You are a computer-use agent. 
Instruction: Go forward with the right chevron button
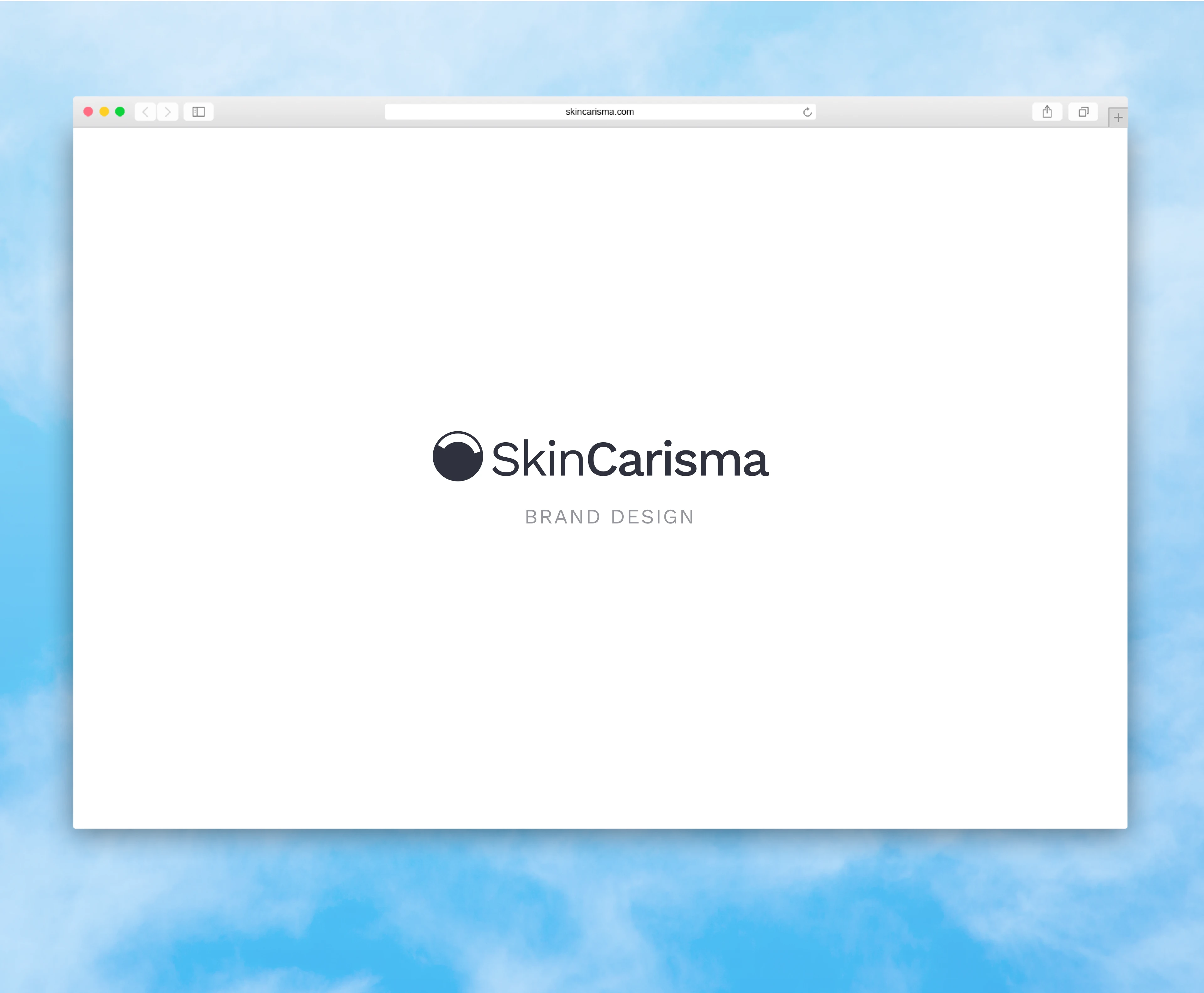168,112
